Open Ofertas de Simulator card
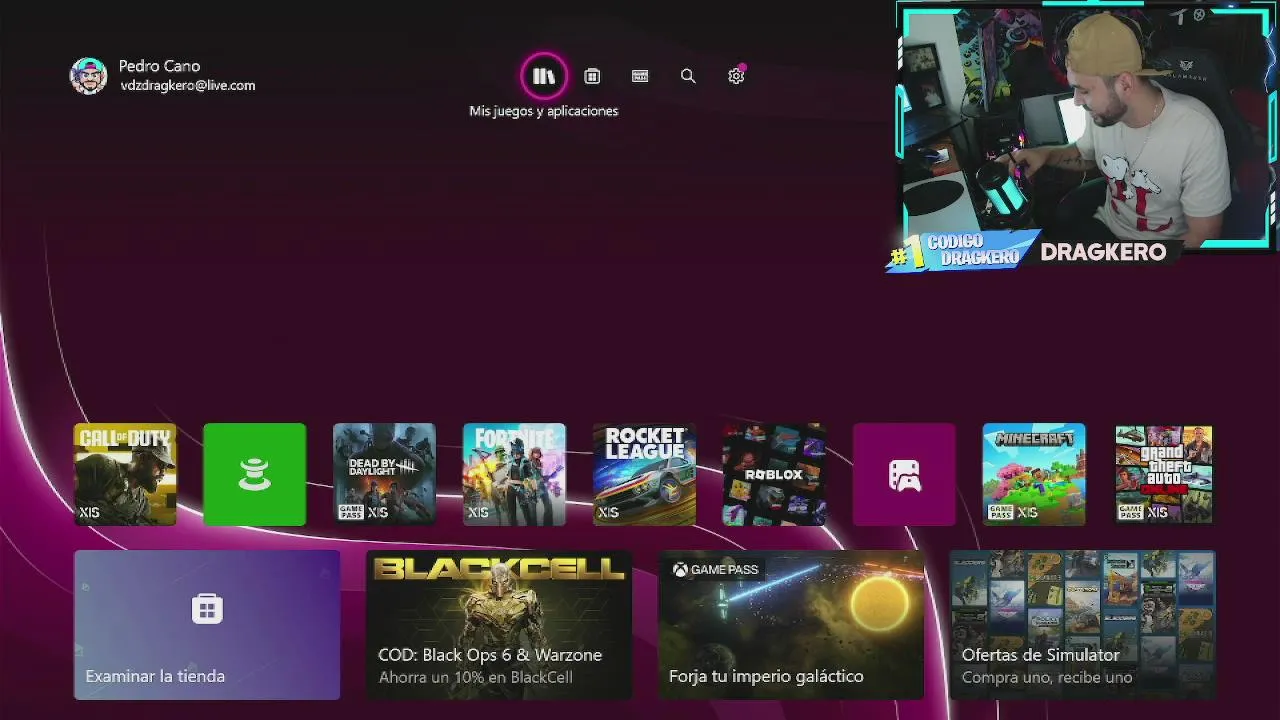The height and width of the screenshot is (720, 1280). tap(1083, 625)
